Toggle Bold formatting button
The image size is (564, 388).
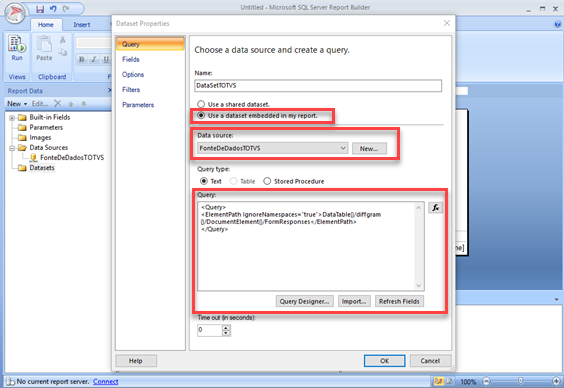coord(82,60)
